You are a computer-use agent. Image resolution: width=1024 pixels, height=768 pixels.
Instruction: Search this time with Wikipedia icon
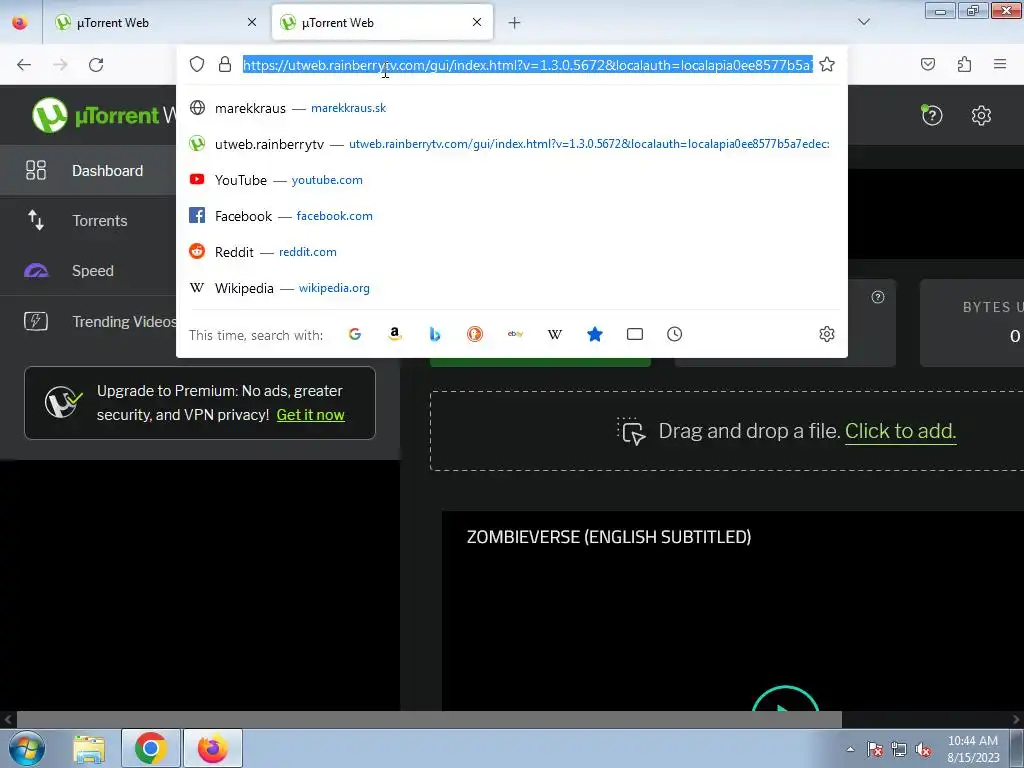pos(554,334)
